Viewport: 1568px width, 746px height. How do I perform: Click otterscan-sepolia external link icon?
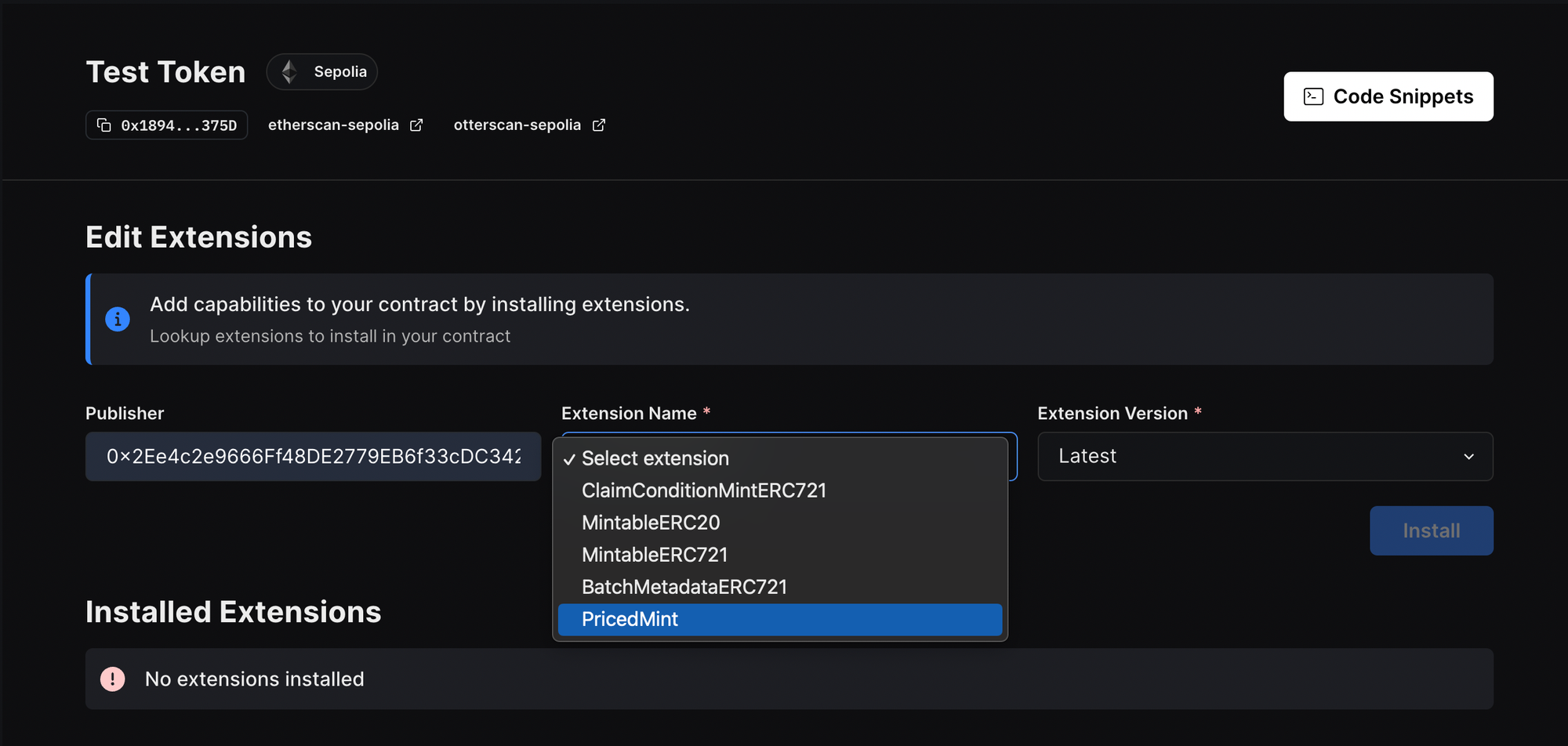[599, 125]
